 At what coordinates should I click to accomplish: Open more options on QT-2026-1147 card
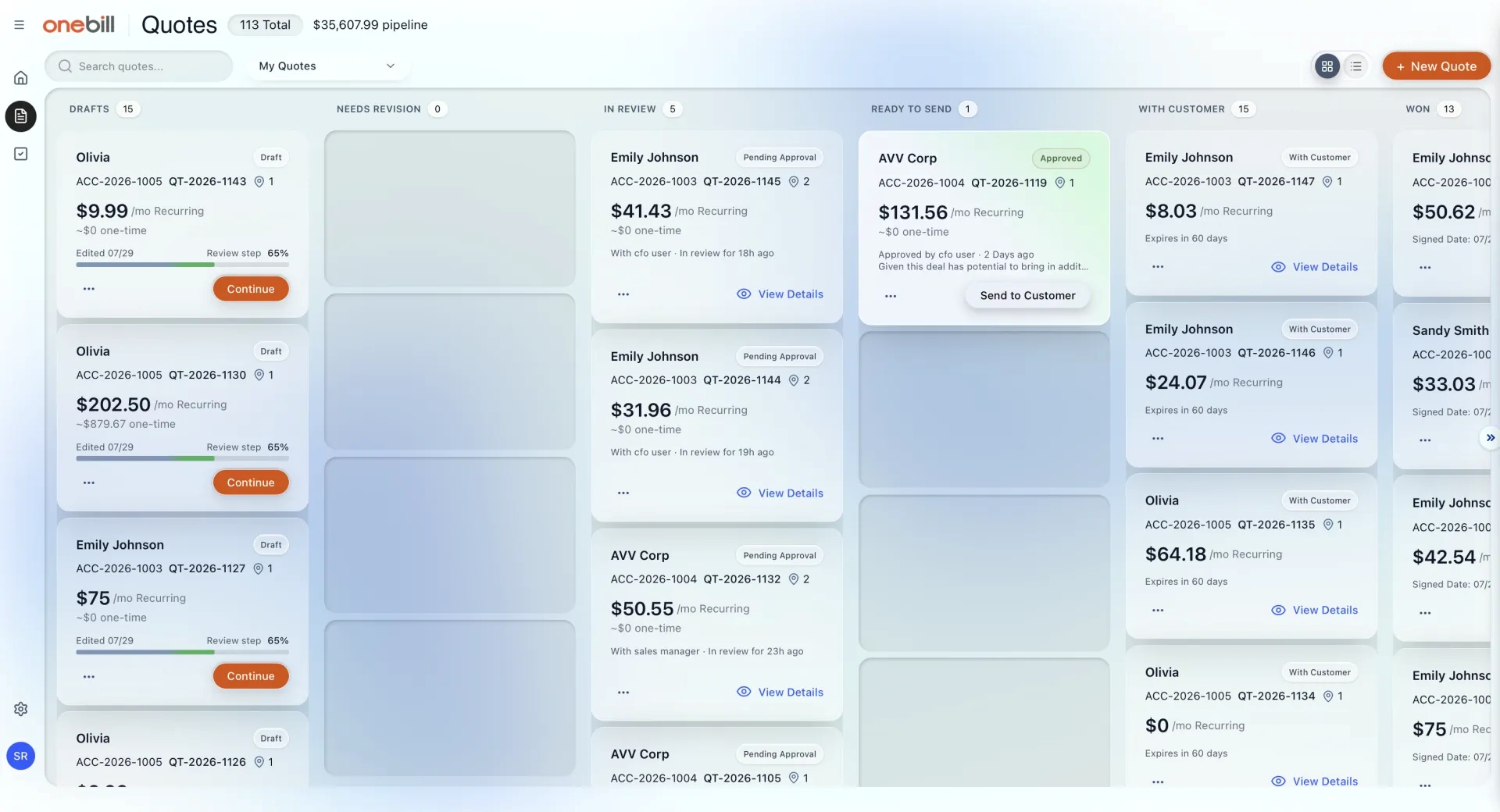coord(1158,267)
